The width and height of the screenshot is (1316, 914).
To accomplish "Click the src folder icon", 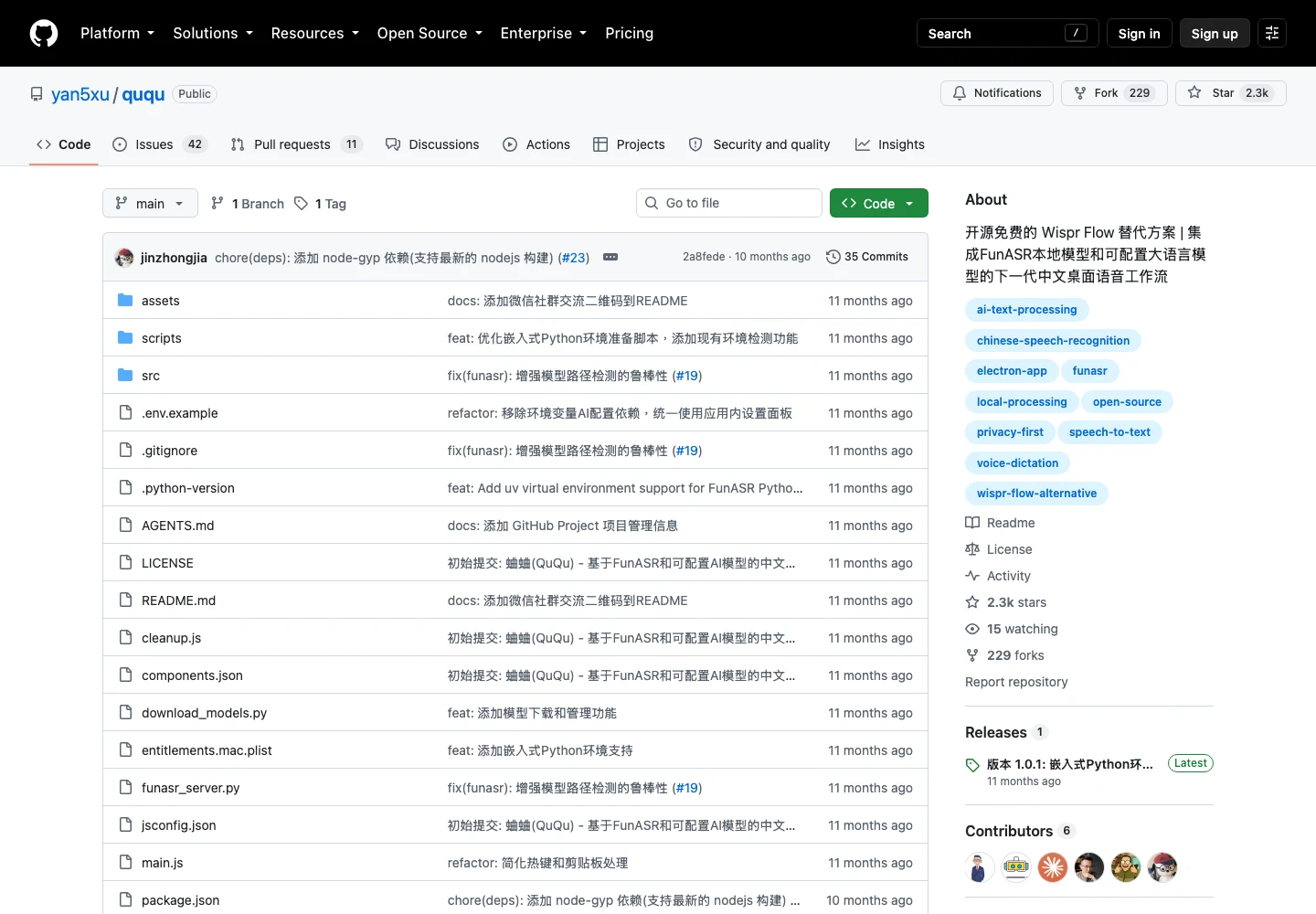I will (125, 376).
